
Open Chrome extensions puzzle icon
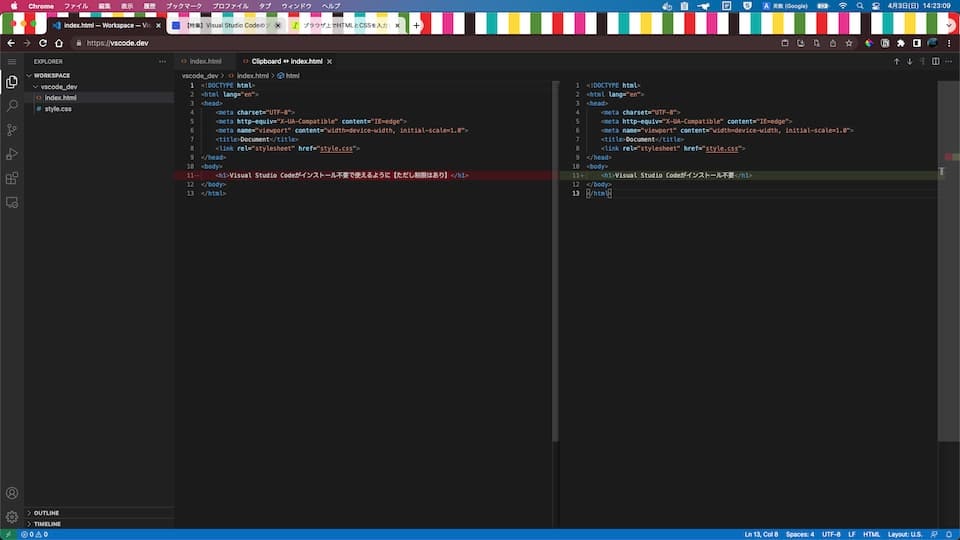click(x=901, y=43)
